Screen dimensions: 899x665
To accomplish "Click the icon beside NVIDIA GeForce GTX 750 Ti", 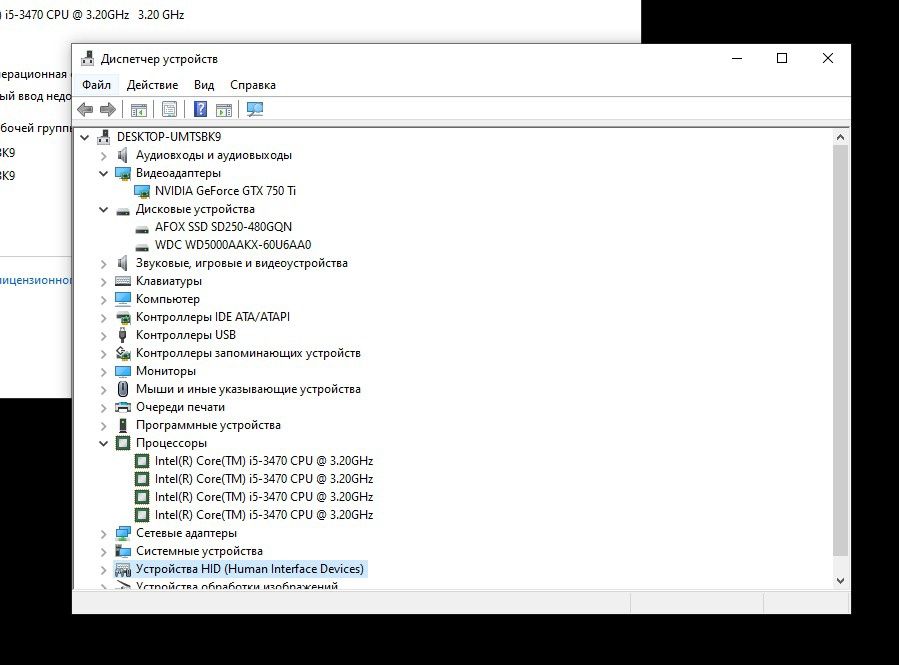I will (142, 191).
